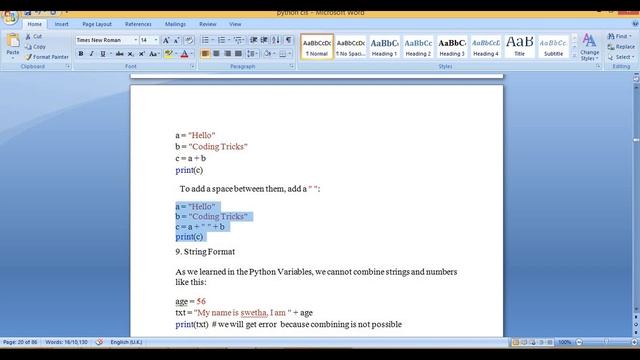This screenshot has height=360, width=640.
Task: Increase paragraph indent
Action: (264, 40)
